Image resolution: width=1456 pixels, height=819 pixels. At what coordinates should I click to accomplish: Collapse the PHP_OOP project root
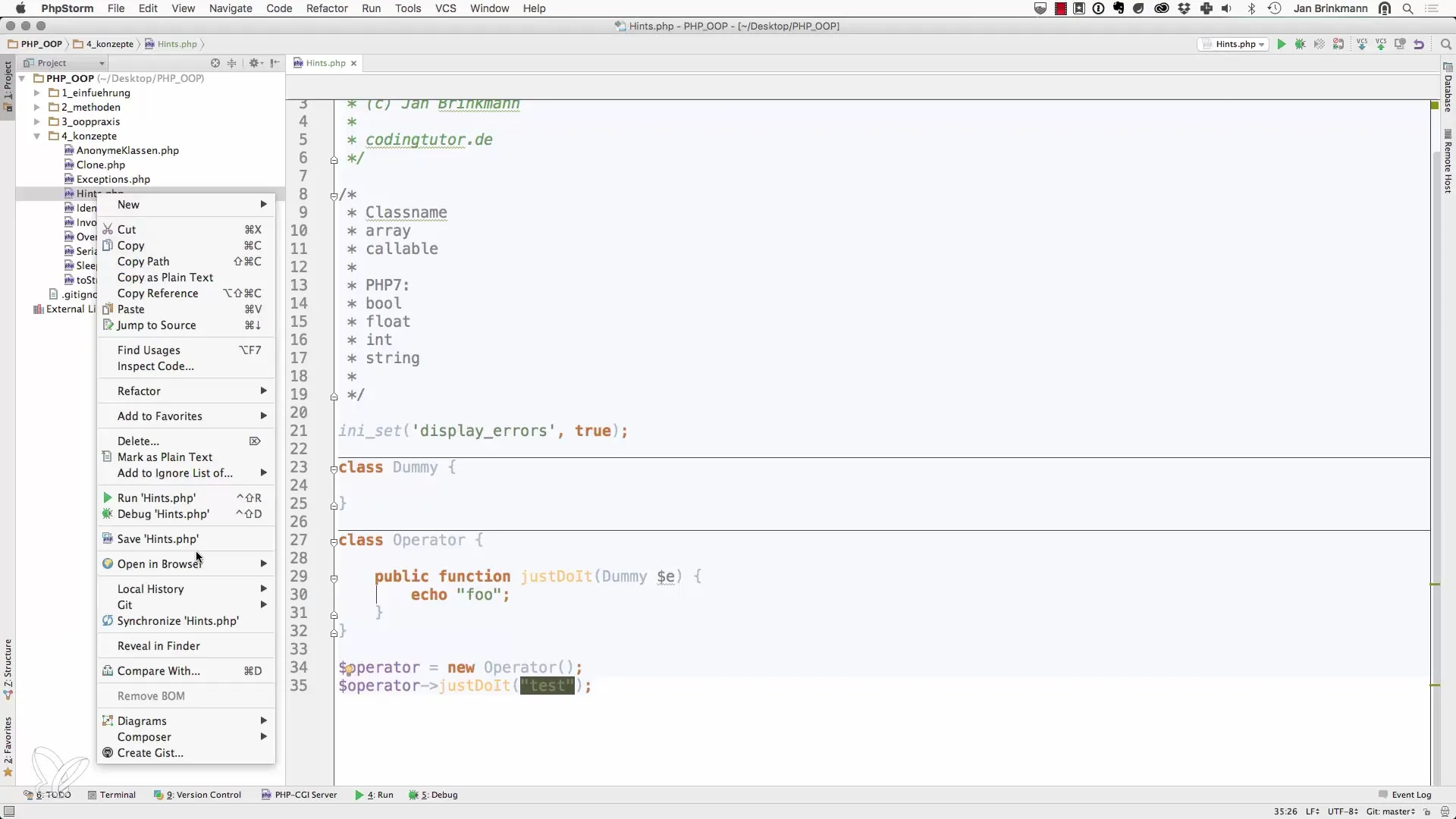(x=22, y=79)
